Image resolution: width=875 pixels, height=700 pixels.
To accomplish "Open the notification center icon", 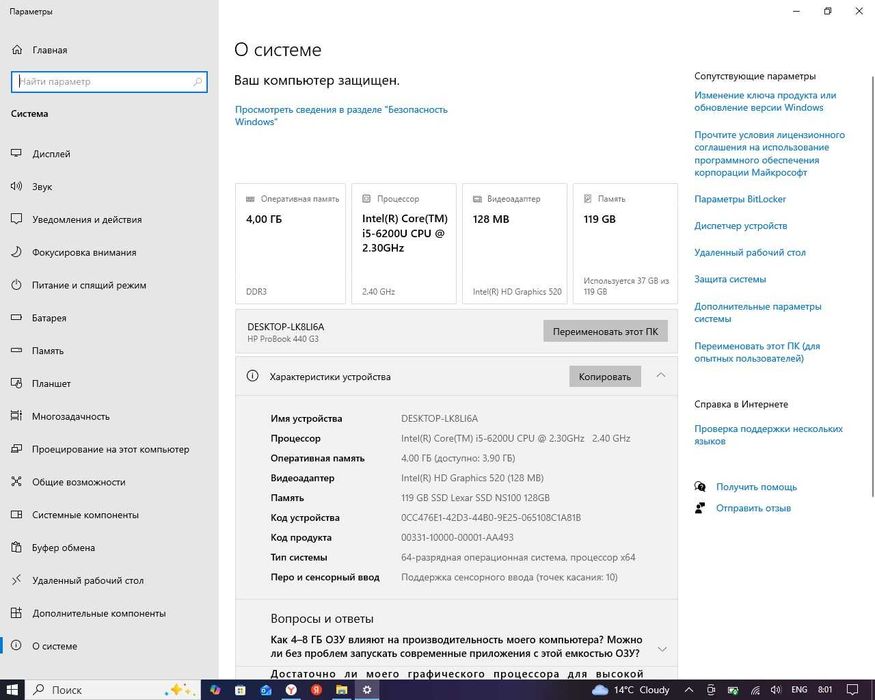I will click(852, 690).
